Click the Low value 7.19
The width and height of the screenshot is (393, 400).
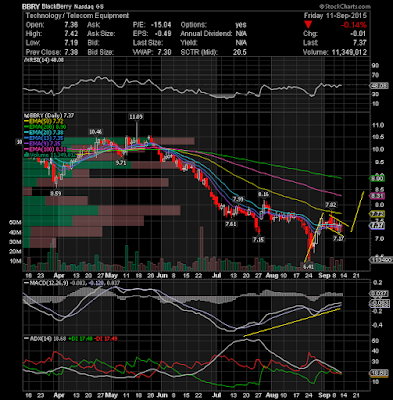click(72, 43)
